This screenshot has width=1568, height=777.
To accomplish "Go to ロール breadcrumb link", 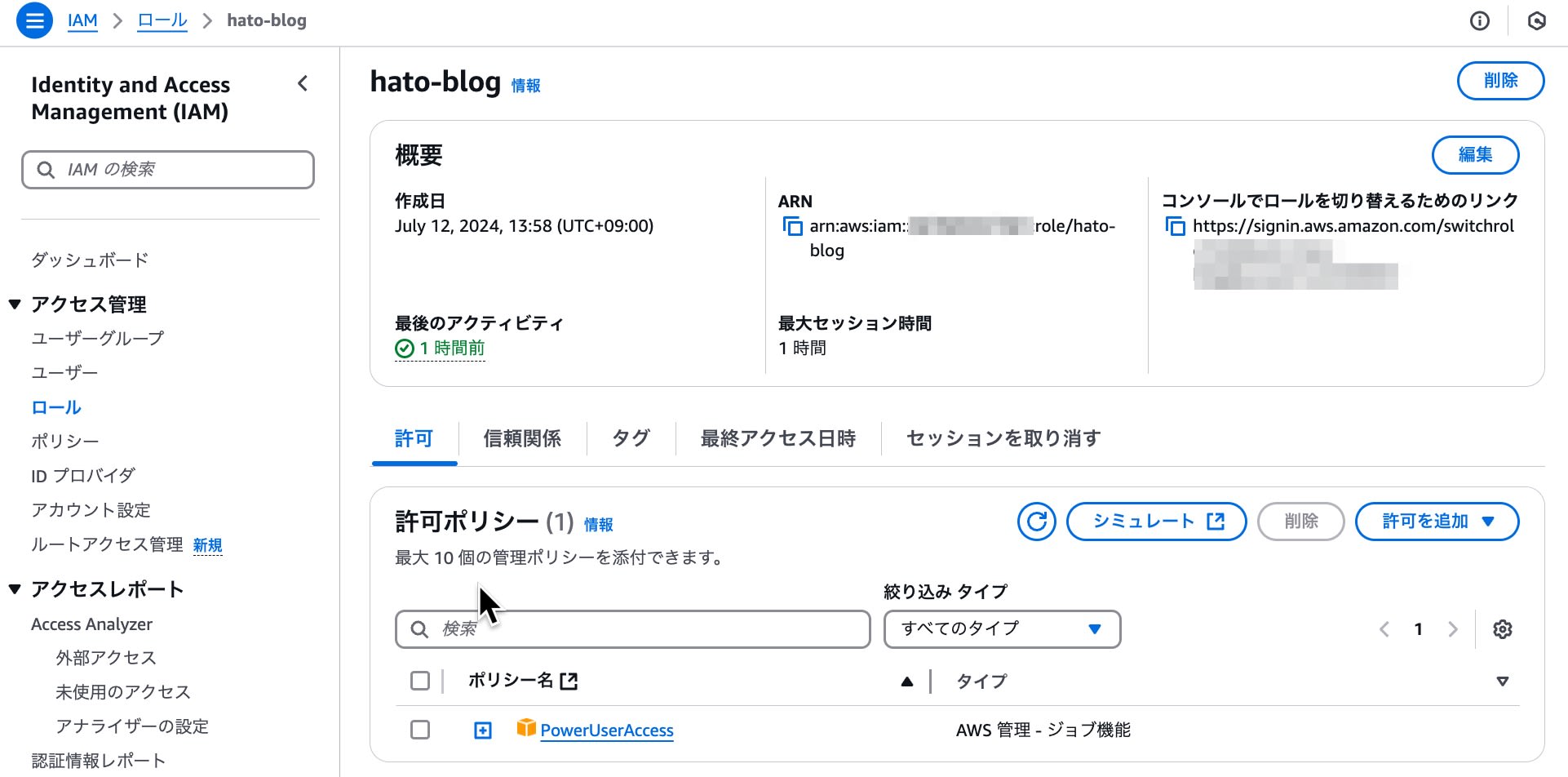I will (x=162, y=20).
